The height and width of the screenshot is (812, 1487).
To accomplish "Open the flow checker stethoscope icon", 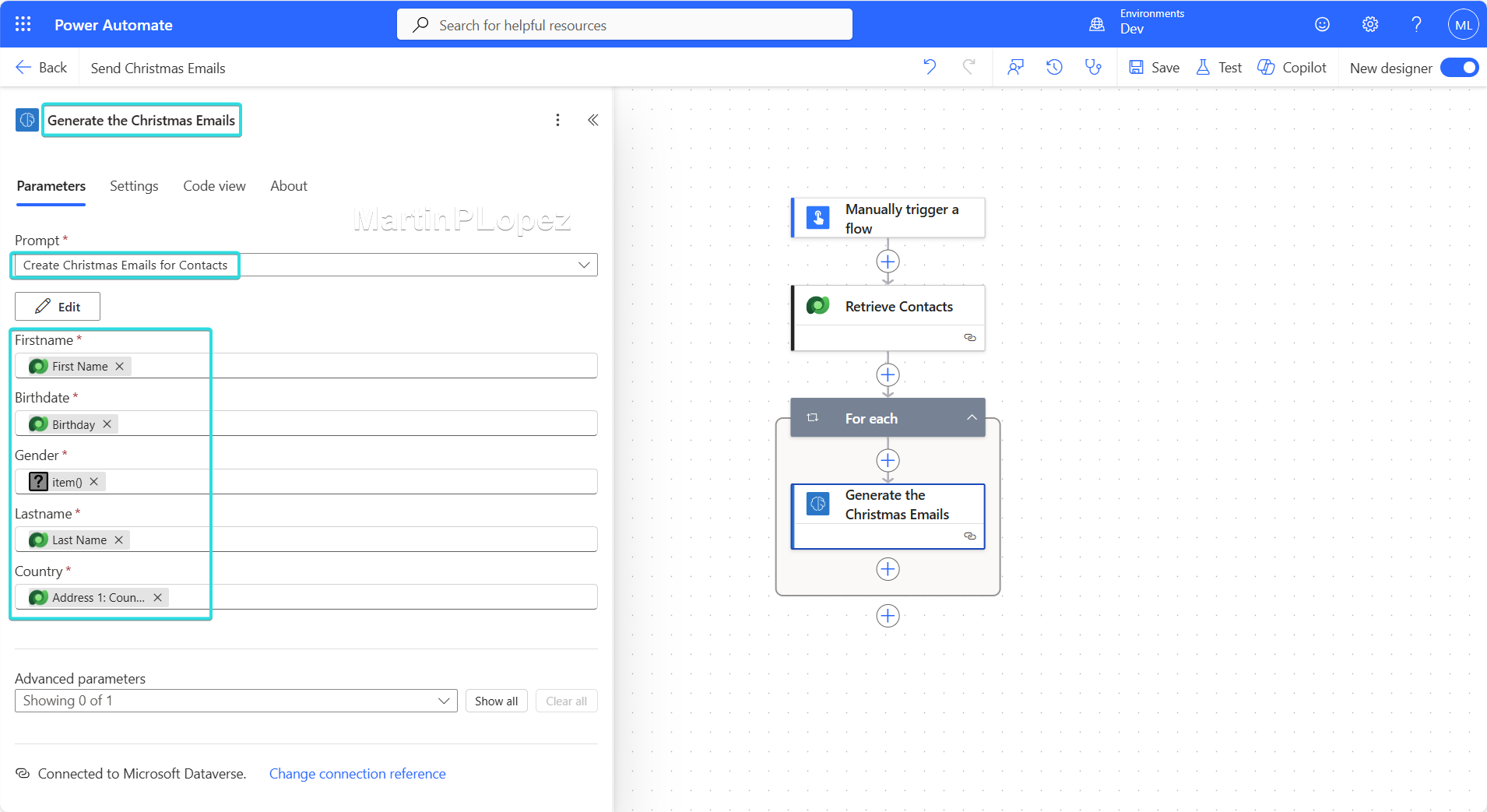I will [x=1093, y=67].
